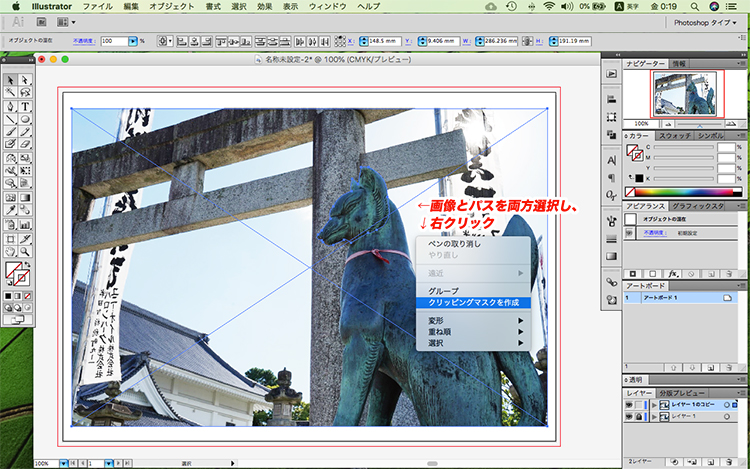Choose the Zoom magnifier tool
750x469 pixels.
tap(24, 250)
